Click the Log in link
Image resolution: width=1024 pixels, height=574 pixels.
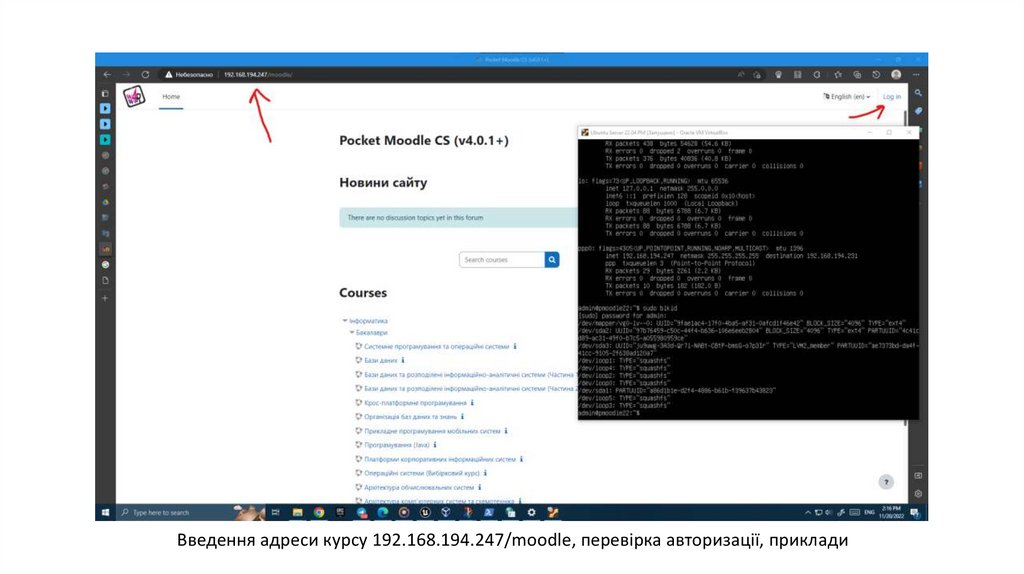[891, 97]
